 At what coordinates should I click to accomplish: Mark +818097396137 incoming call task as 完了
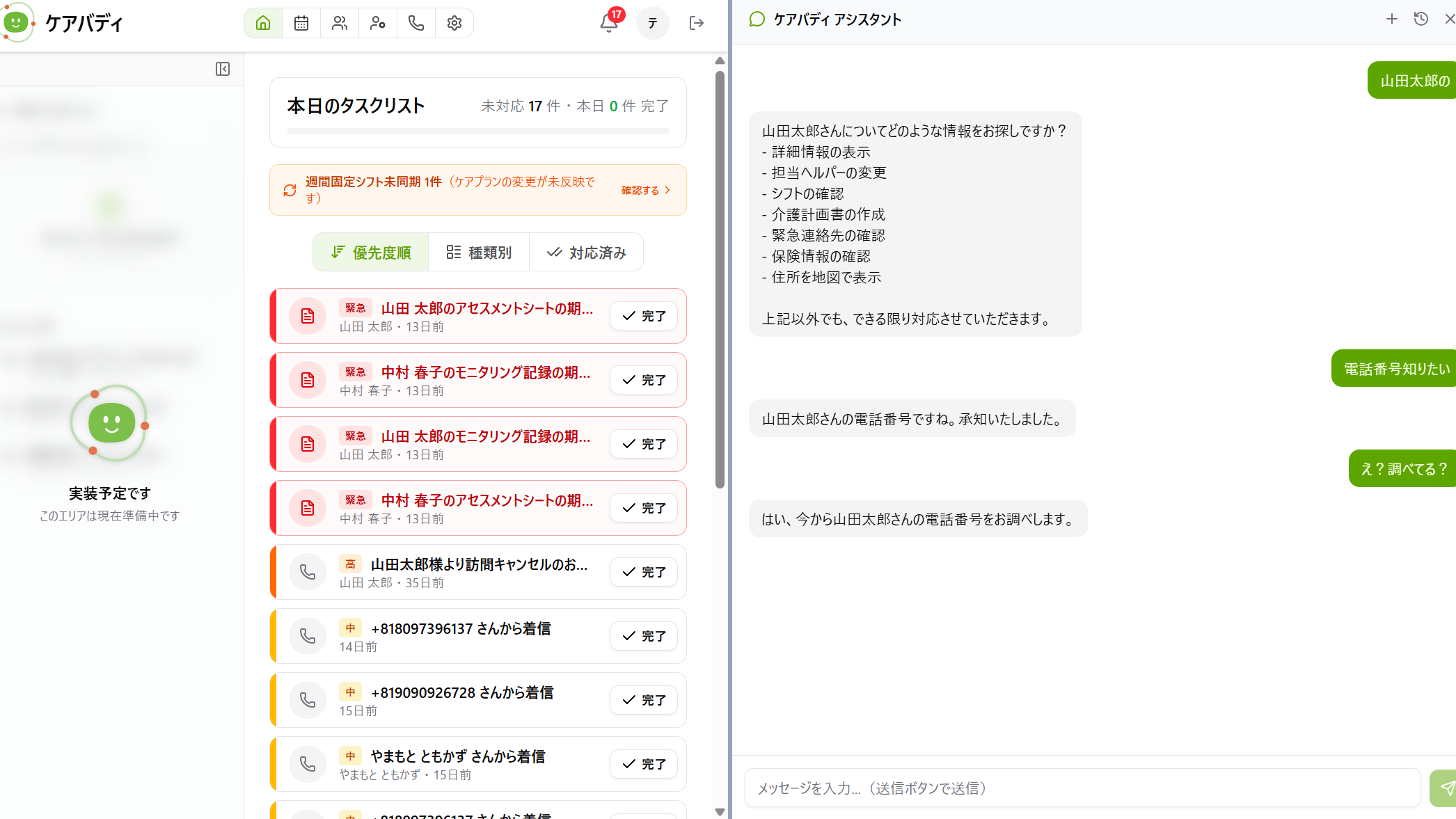coord(644,636)
